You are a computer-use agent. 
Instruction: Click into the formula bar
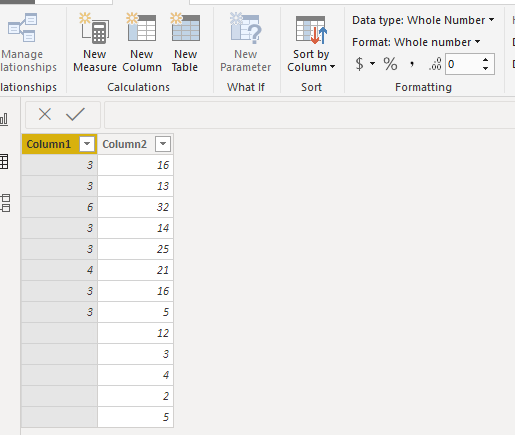pyautogui.click(x=309, y=115)
